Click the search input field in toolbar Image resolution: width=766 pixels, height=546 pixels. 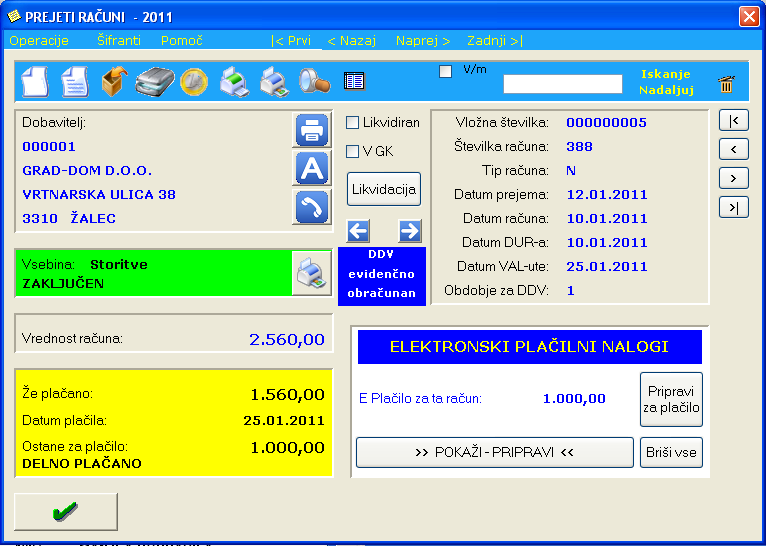point(562,84)
